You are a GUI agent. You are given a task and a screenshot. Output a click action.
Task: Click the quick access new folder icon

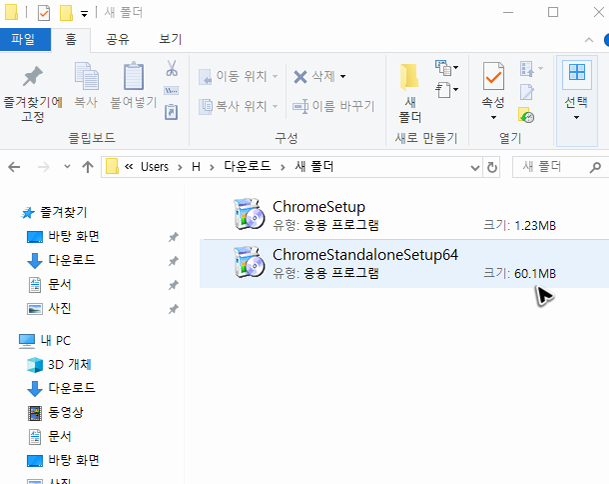pos(66,13)
